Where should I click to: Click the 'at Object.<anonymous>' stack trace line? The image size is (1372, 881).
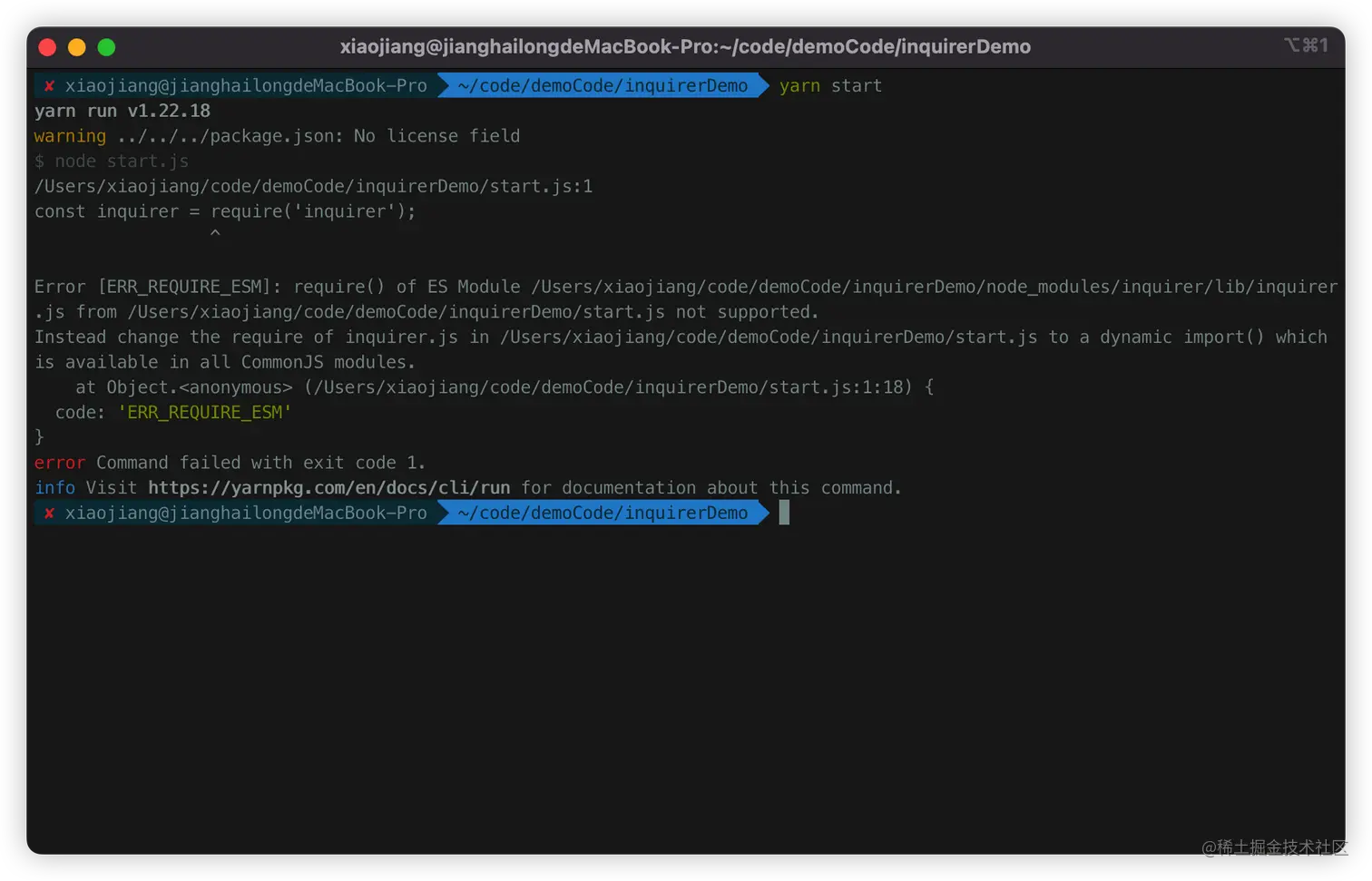(x=505, y=387)
